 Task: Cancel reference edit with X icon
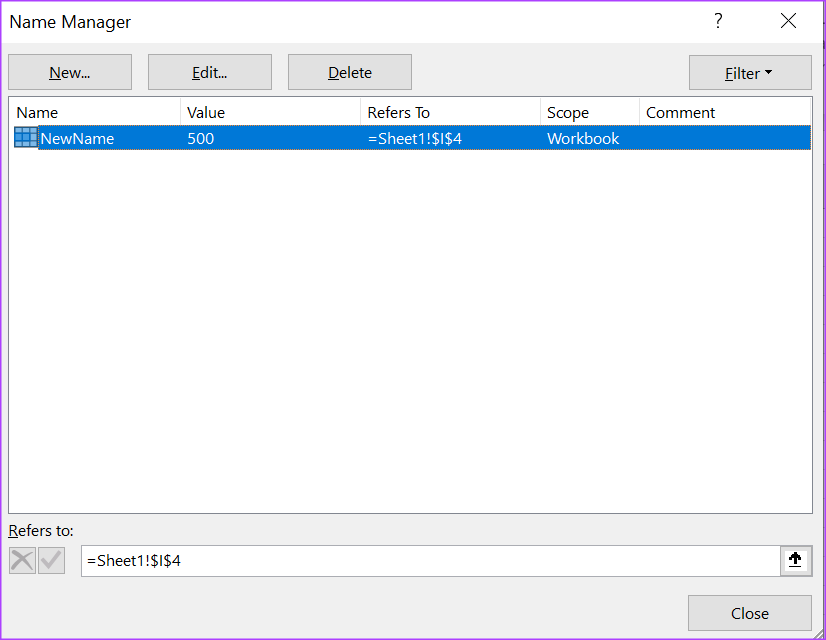22,560
